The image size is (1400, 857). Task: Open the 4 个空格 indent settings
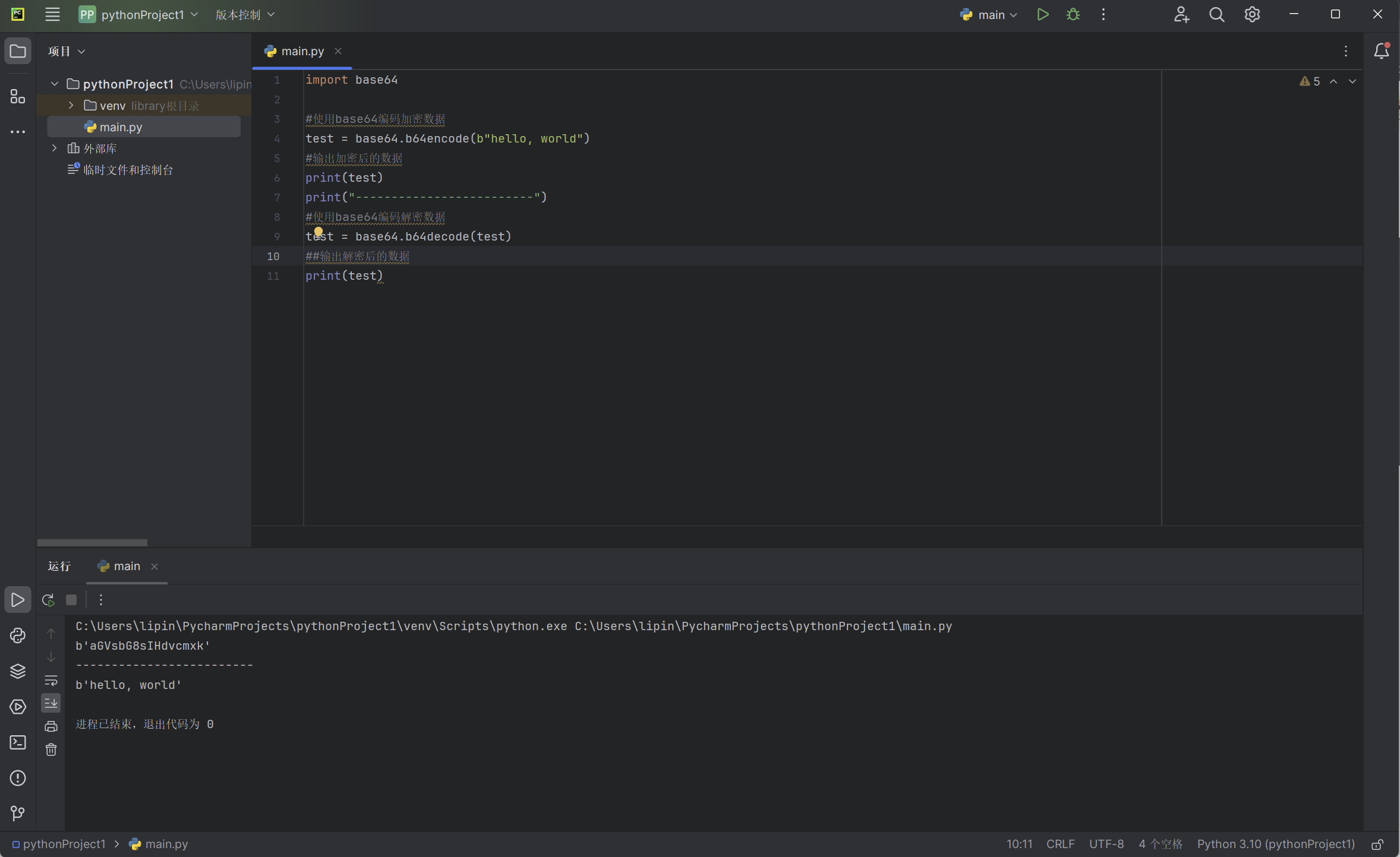[x=1161, y=844]
